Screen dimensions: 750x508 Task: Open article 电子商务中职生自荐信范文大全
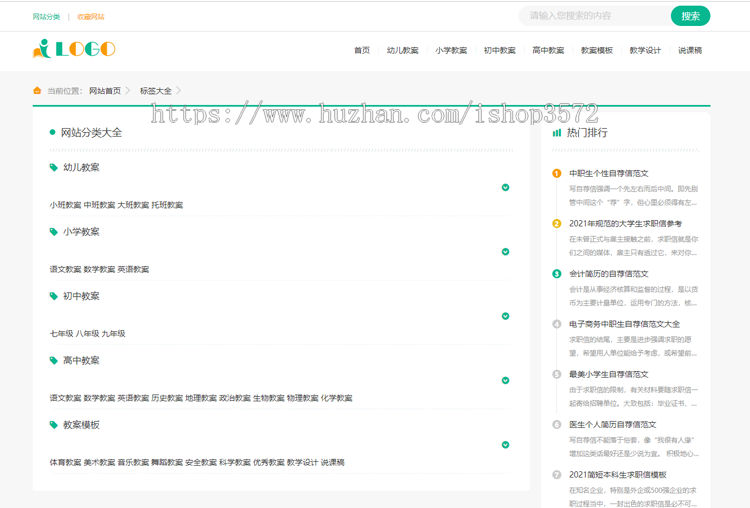tap(625, 324)
